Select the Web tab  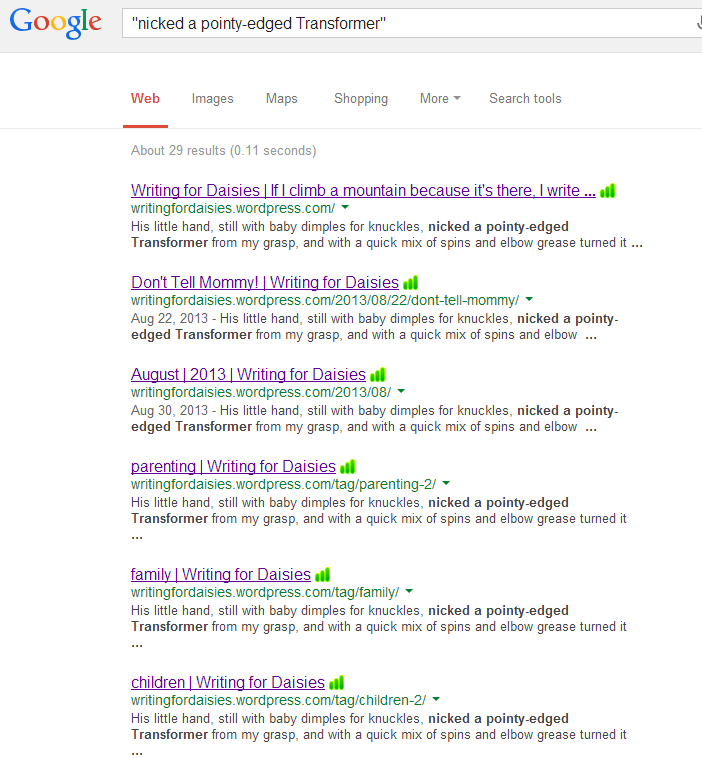[145, 99]
